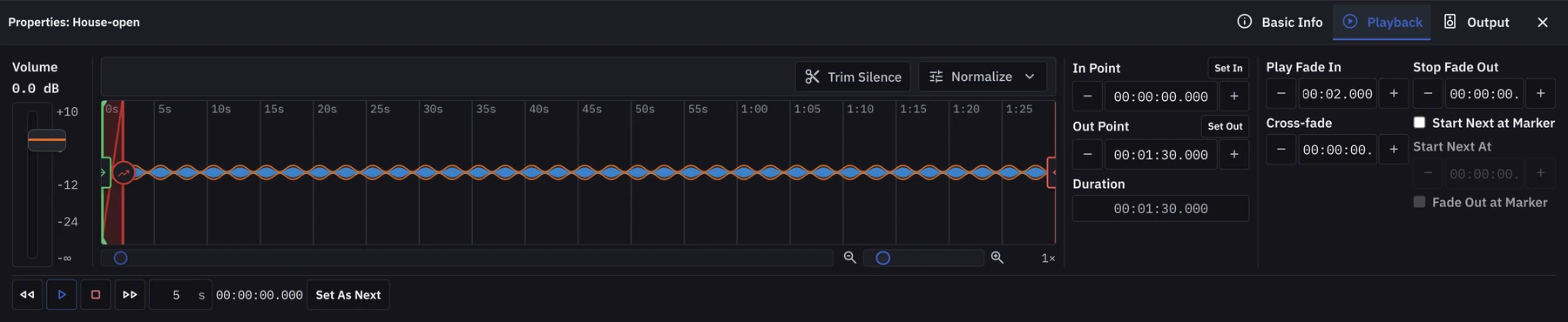Switch to the Output tab
The image size is (1568, 322).
(1477, 22)
